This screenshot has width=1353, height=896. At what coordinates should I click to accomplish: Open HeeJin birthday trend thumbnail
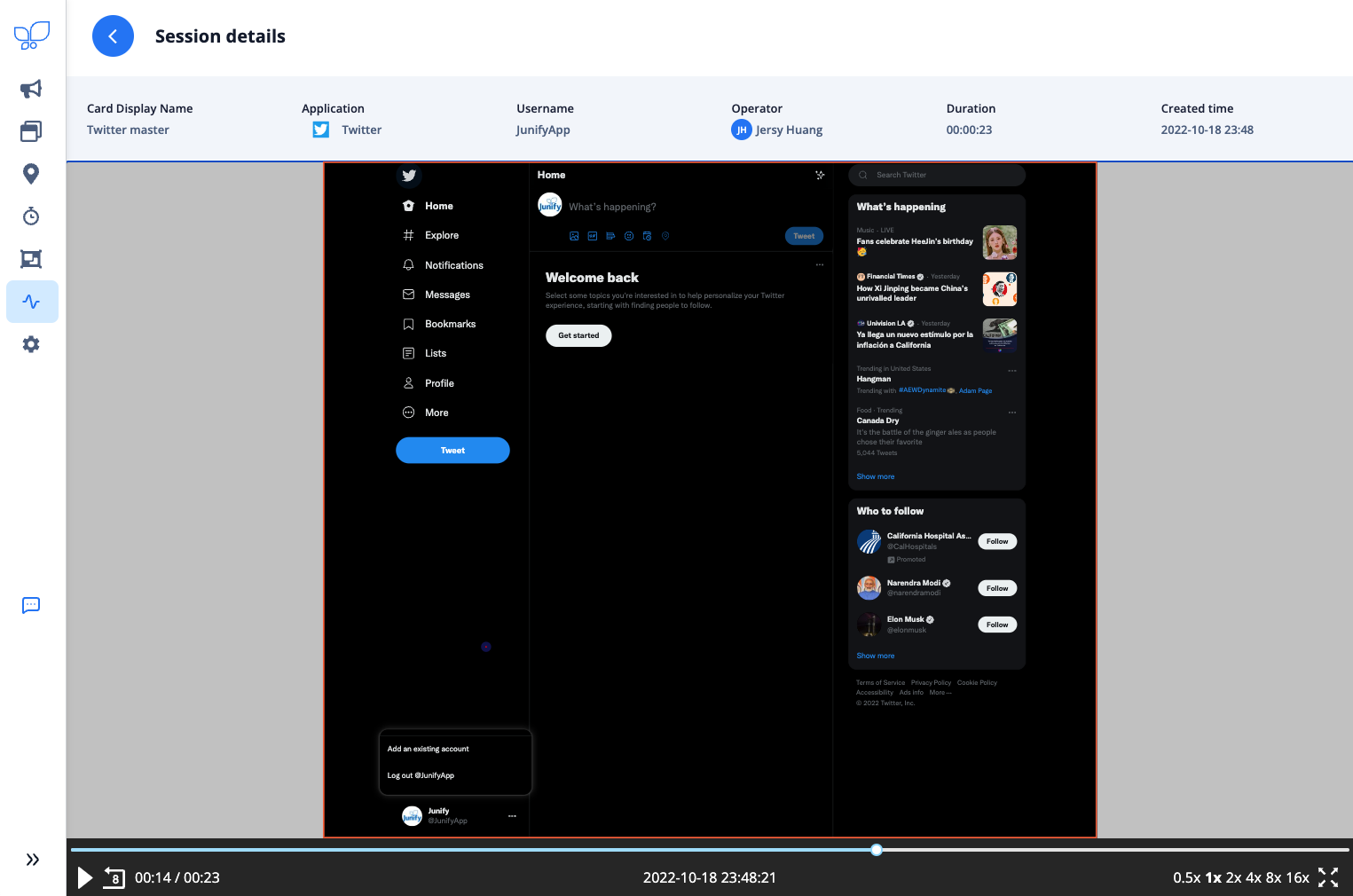1000,242
